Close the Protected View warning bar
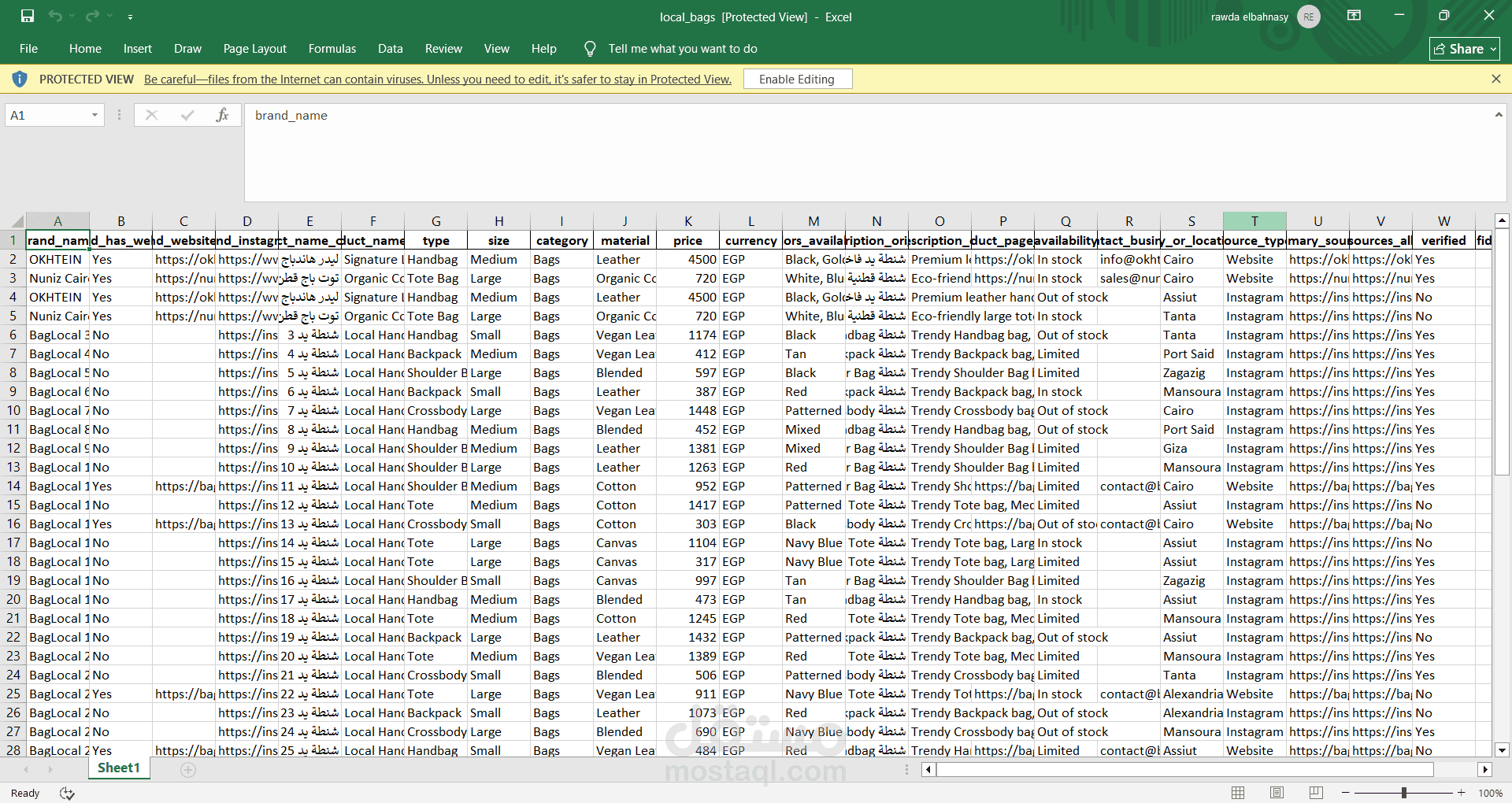The width and height of the screenshot is (1512, 803). (x=1495, y=79)
